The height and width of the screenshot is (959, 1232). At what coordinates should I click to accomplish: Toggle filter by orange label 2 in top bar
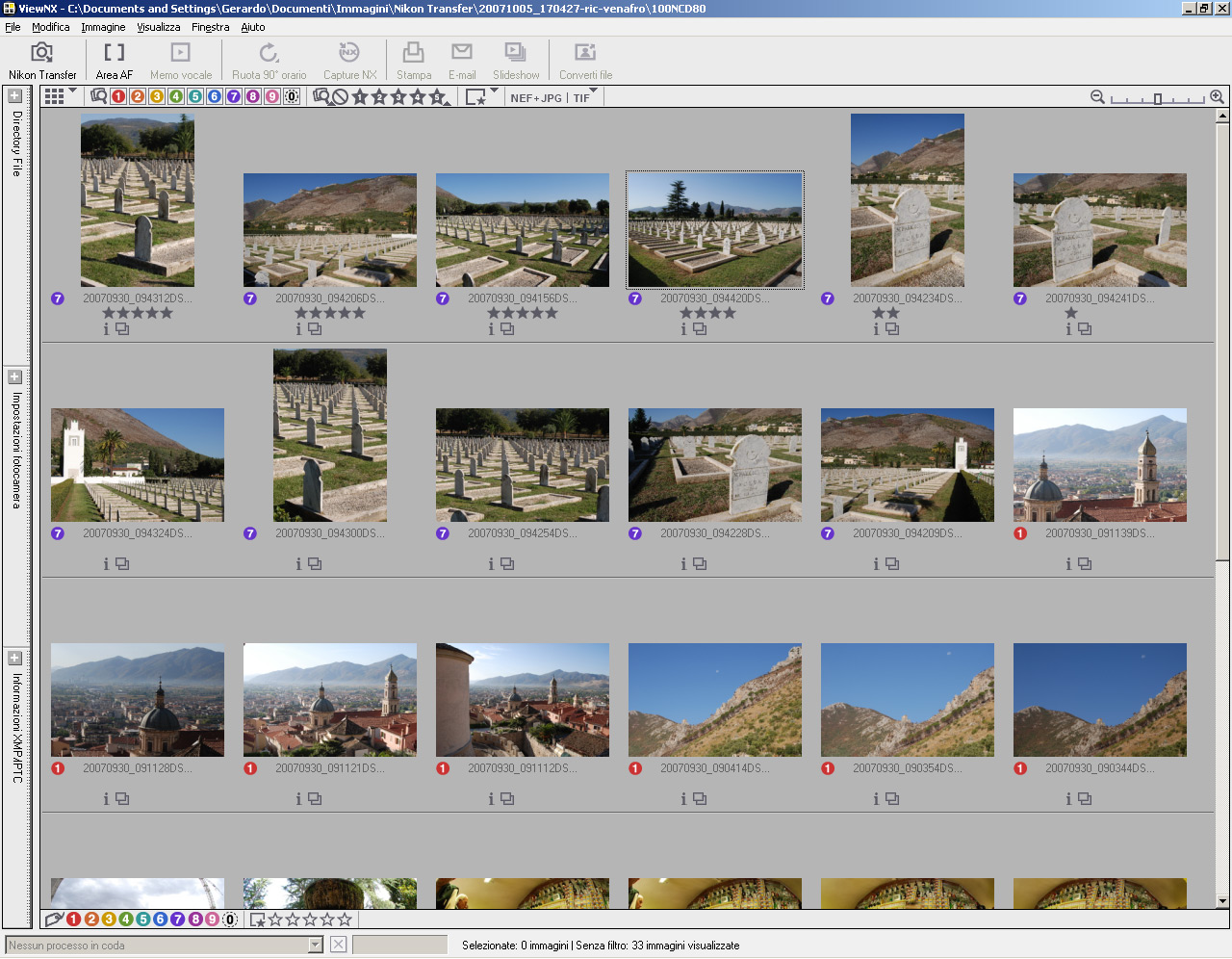click(x=138, y=96)
